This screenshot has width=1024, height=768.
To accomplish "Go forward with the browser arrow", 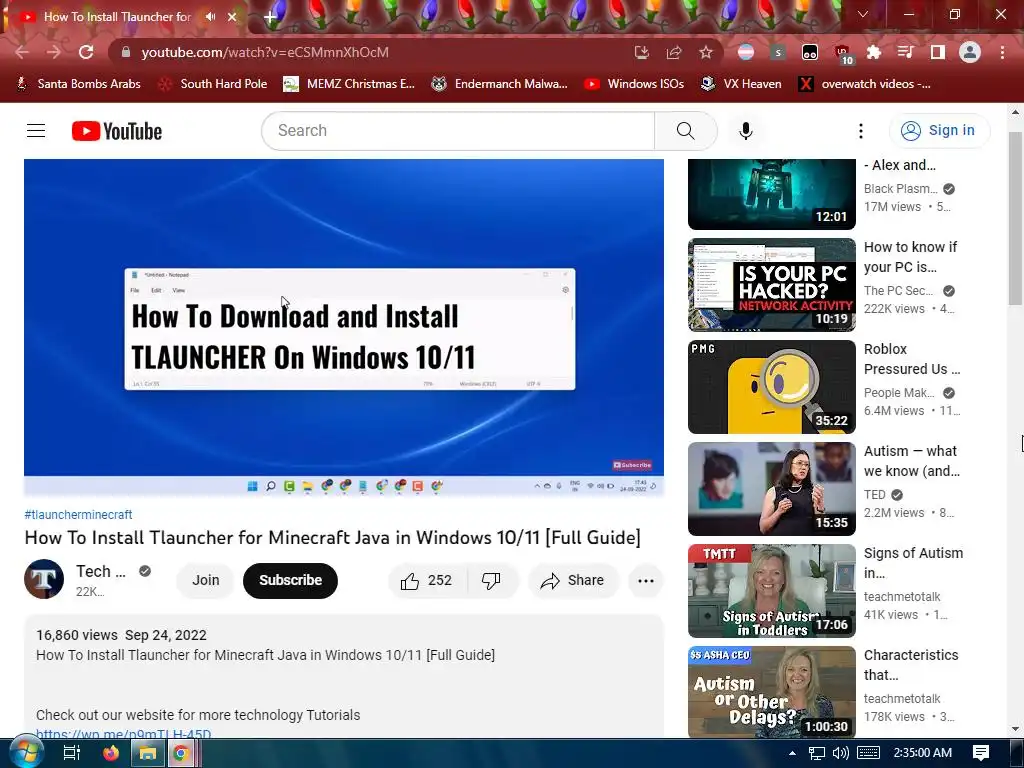I will tap(54, 52).
